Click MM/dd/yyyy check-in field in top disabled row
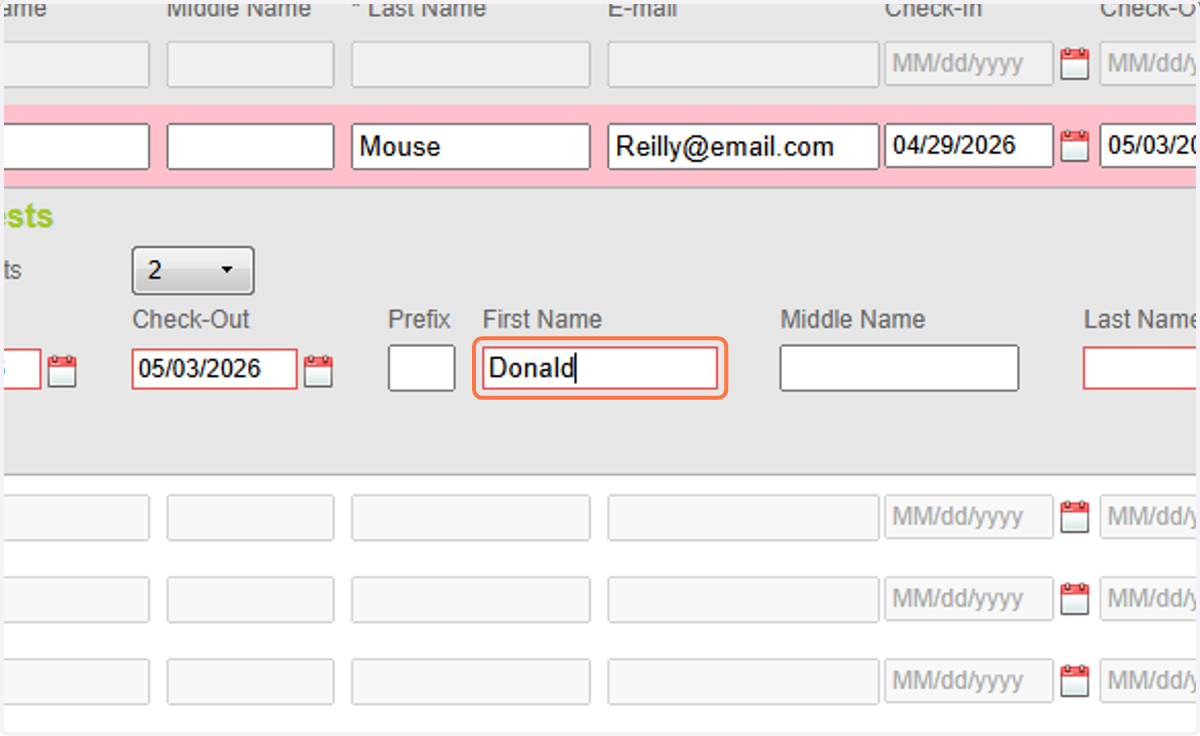The width and height of the screenshot is (1200, 736). pyautogui.click(x=969, y=64)
